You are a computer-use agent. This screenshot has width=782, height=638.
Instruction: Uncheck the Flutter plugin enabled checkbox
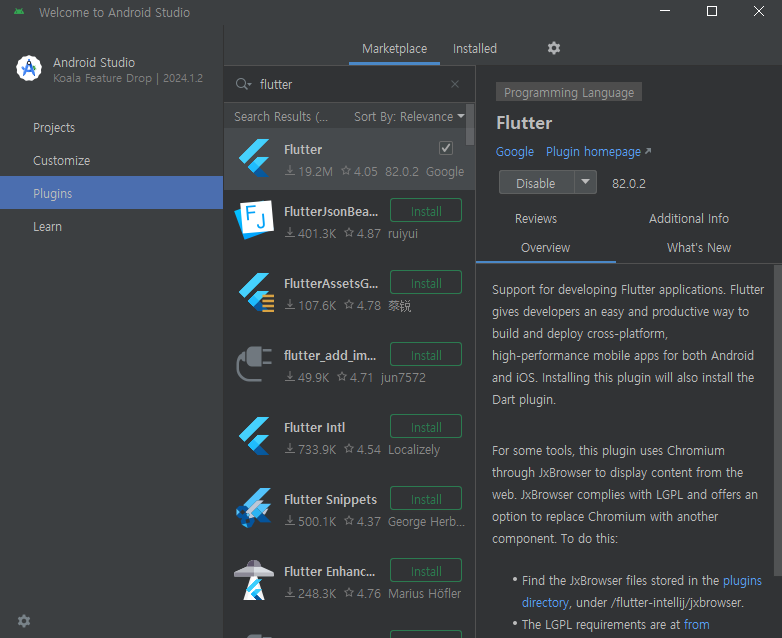pyautogui.click(x=446, y=148)
